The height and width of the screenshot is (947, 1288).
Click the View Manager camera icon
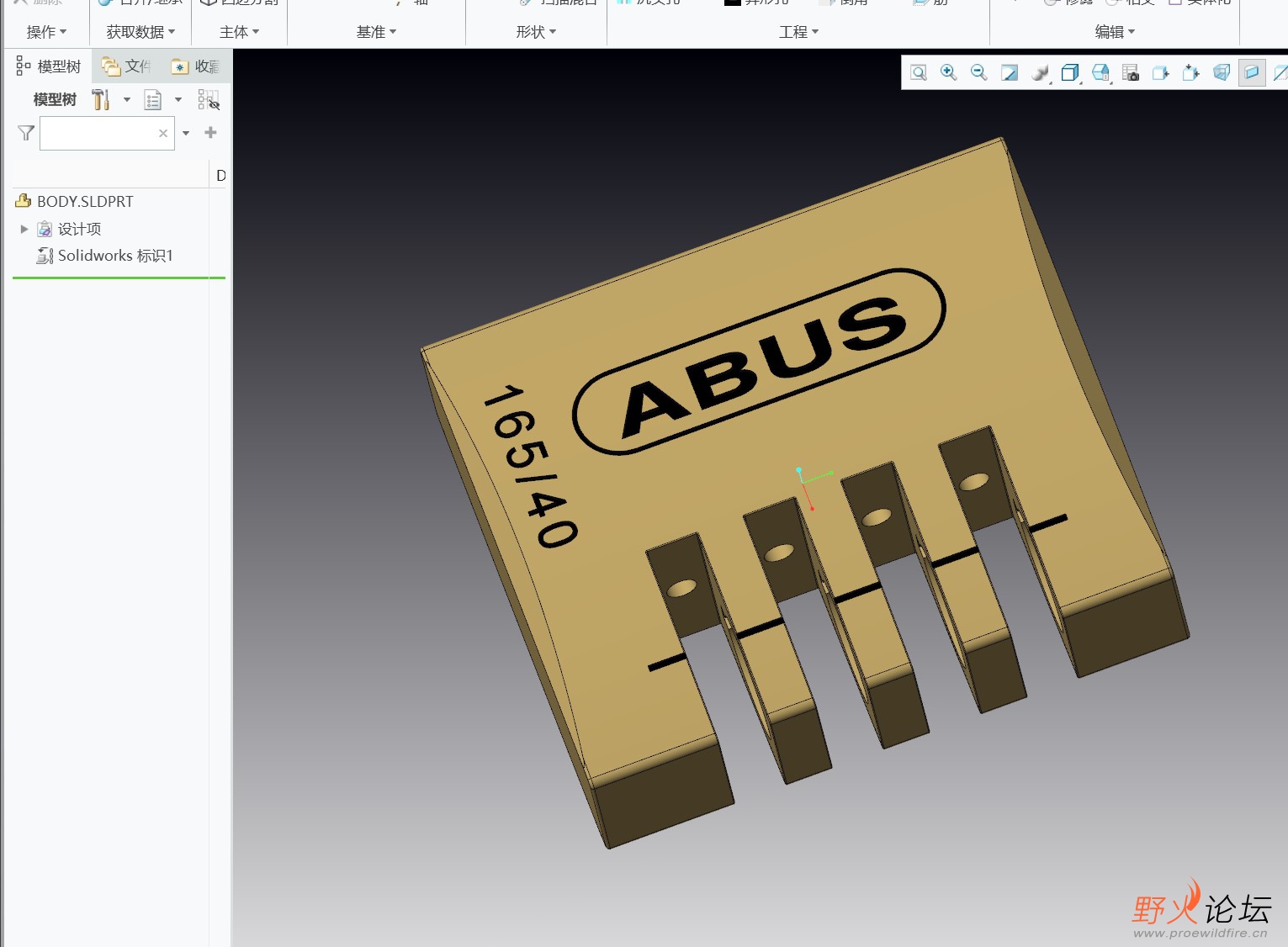[1131, 73]
